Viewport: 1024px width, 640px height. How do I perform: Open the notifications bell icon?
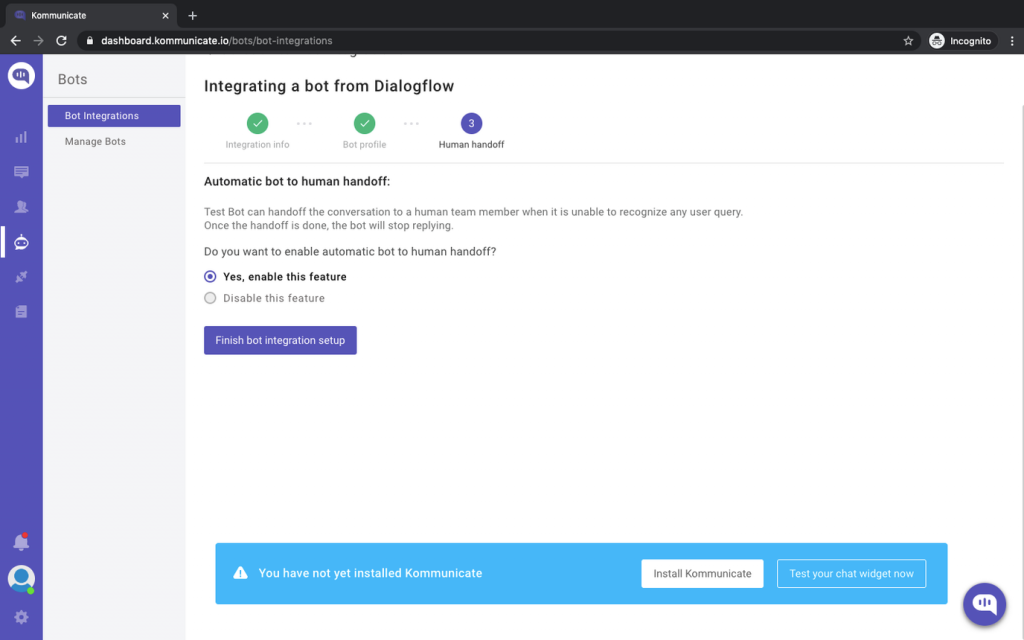pos(21,541)
